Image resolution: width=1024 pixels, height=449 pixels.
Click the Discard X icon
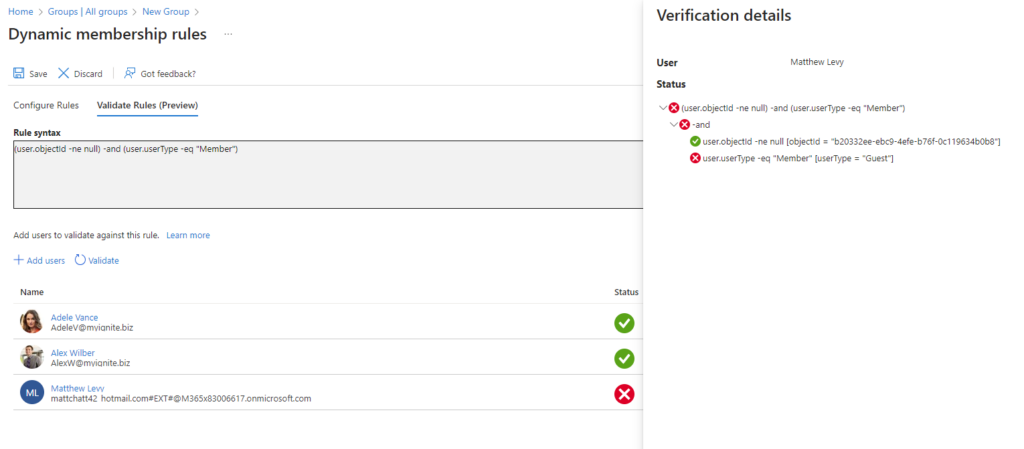pyautogui.click(x=63, y=73)
